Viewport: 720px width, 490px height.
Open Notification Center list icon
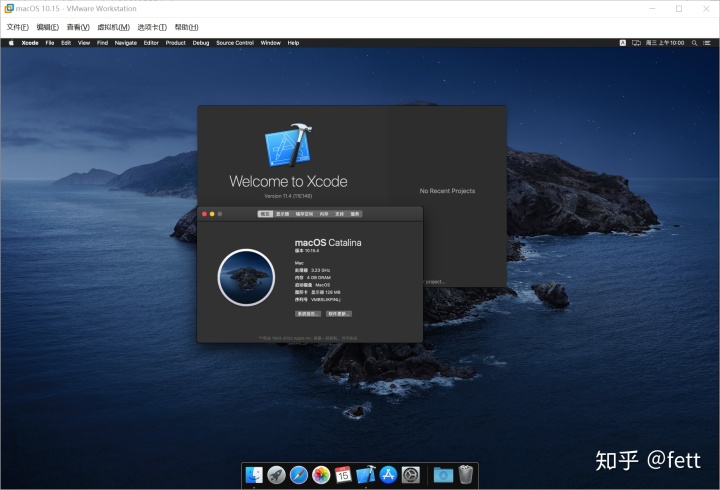point(707,43)
